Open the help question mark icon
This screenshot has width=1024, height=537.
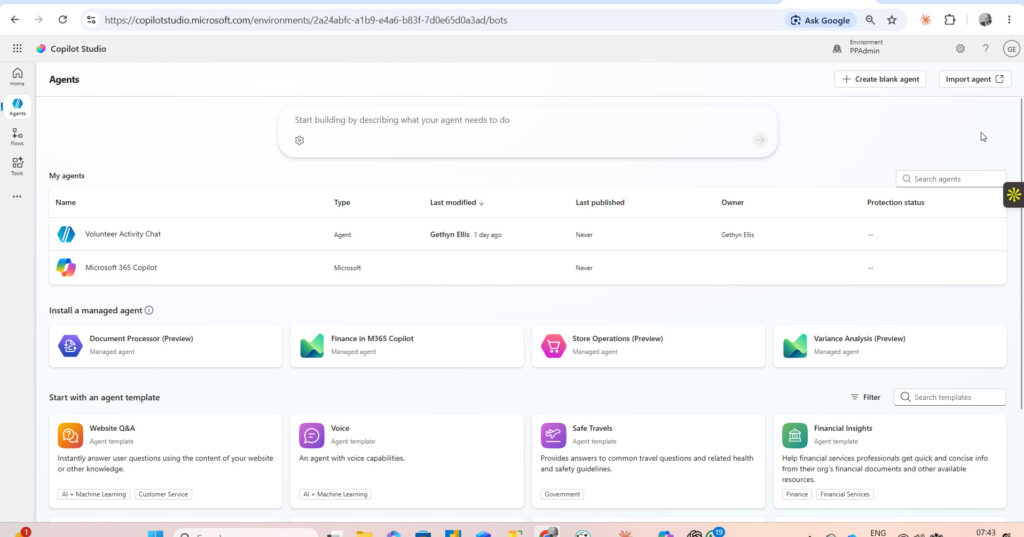coord(985,48)
